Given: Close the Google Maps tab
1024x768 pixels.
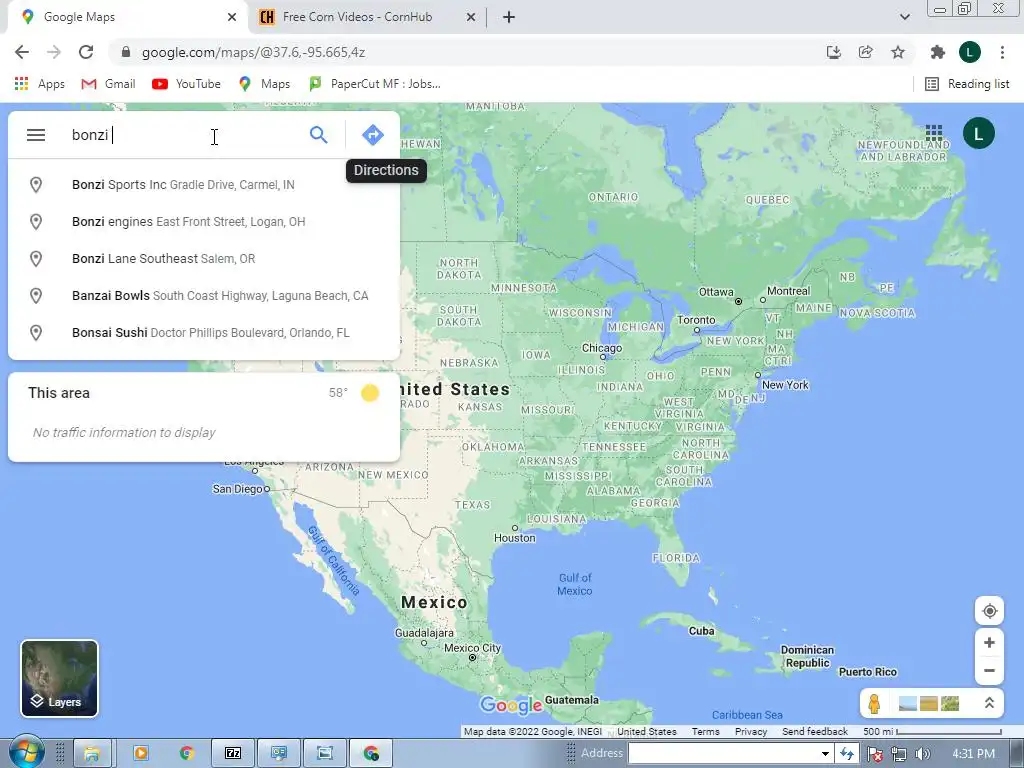Looking at the screenshot, I should click(232, 17).
